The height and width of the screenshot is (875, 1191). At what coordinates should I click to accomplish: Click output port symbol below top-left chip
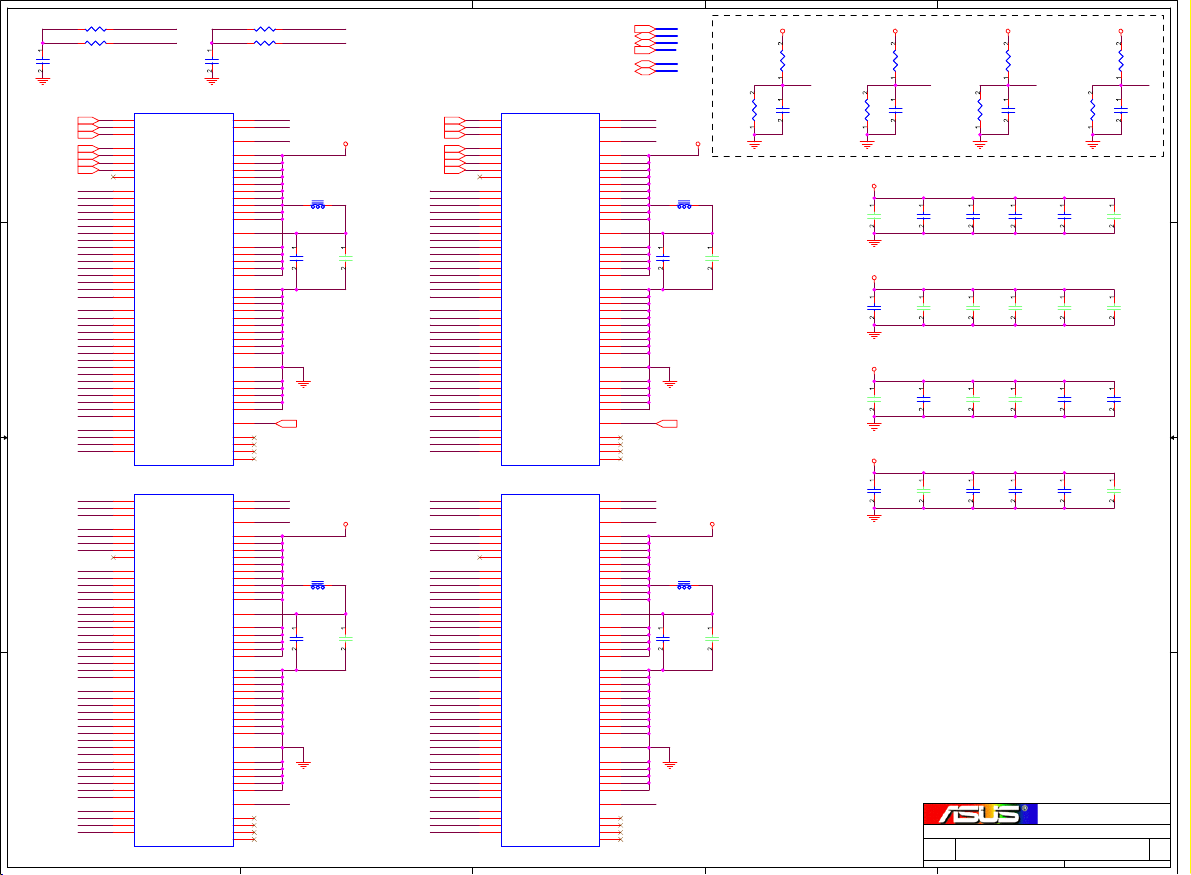tap(286, 424)
